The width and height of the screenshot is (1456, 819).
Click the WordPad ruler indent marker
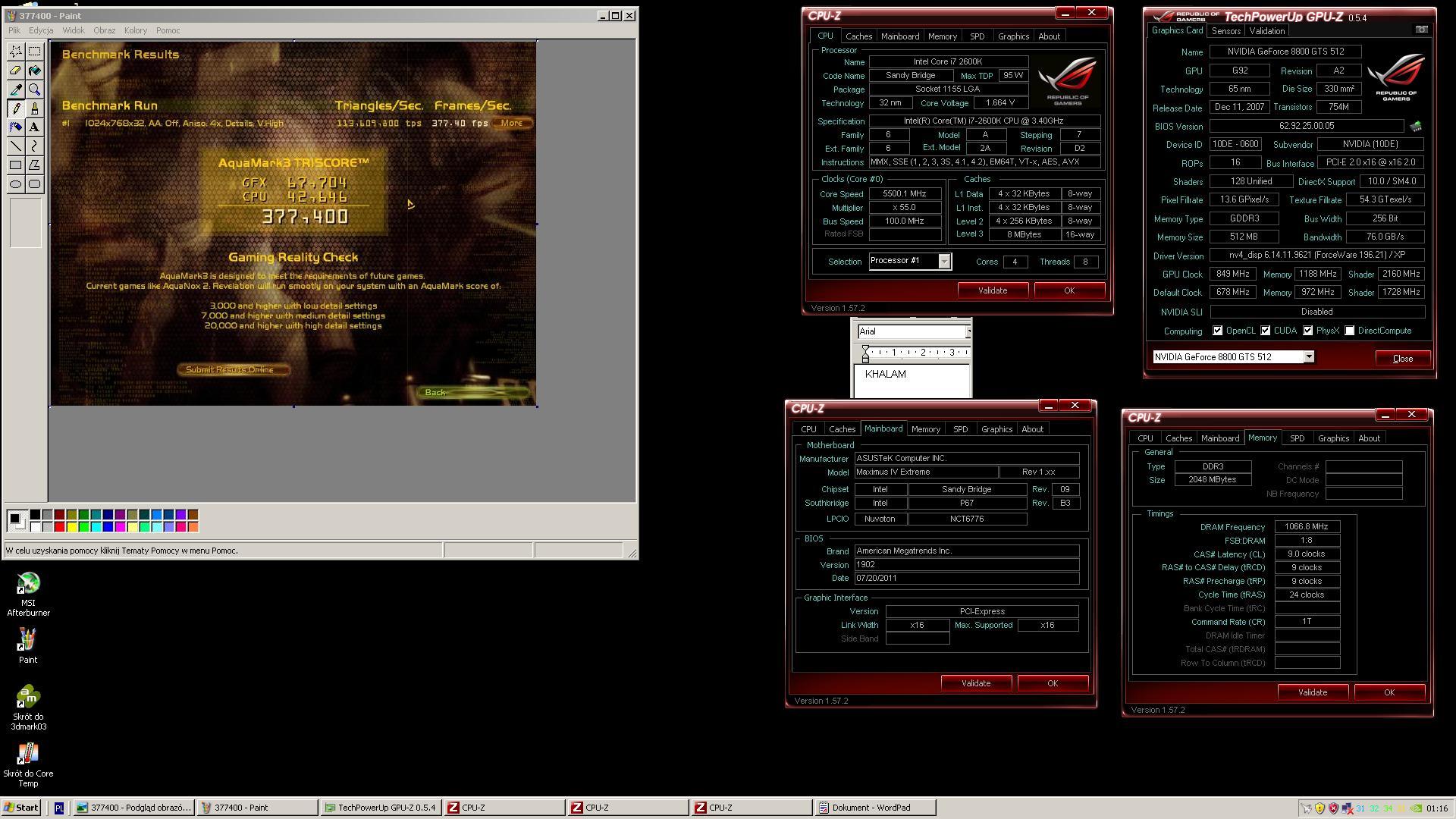pos(865,354)
